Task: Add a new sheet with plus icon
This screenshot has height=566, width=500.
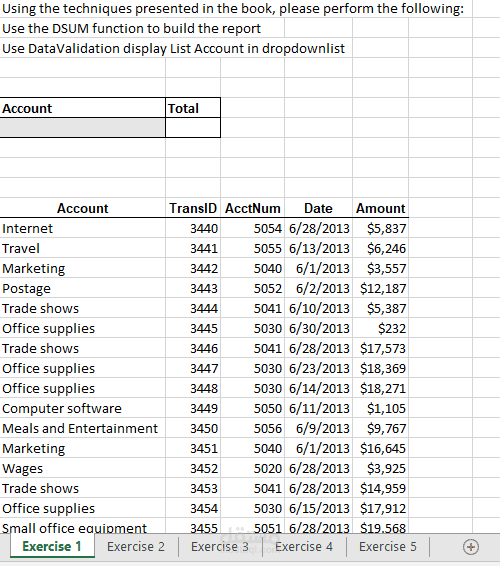Action: pyautogui.click(x=471, y=547)
